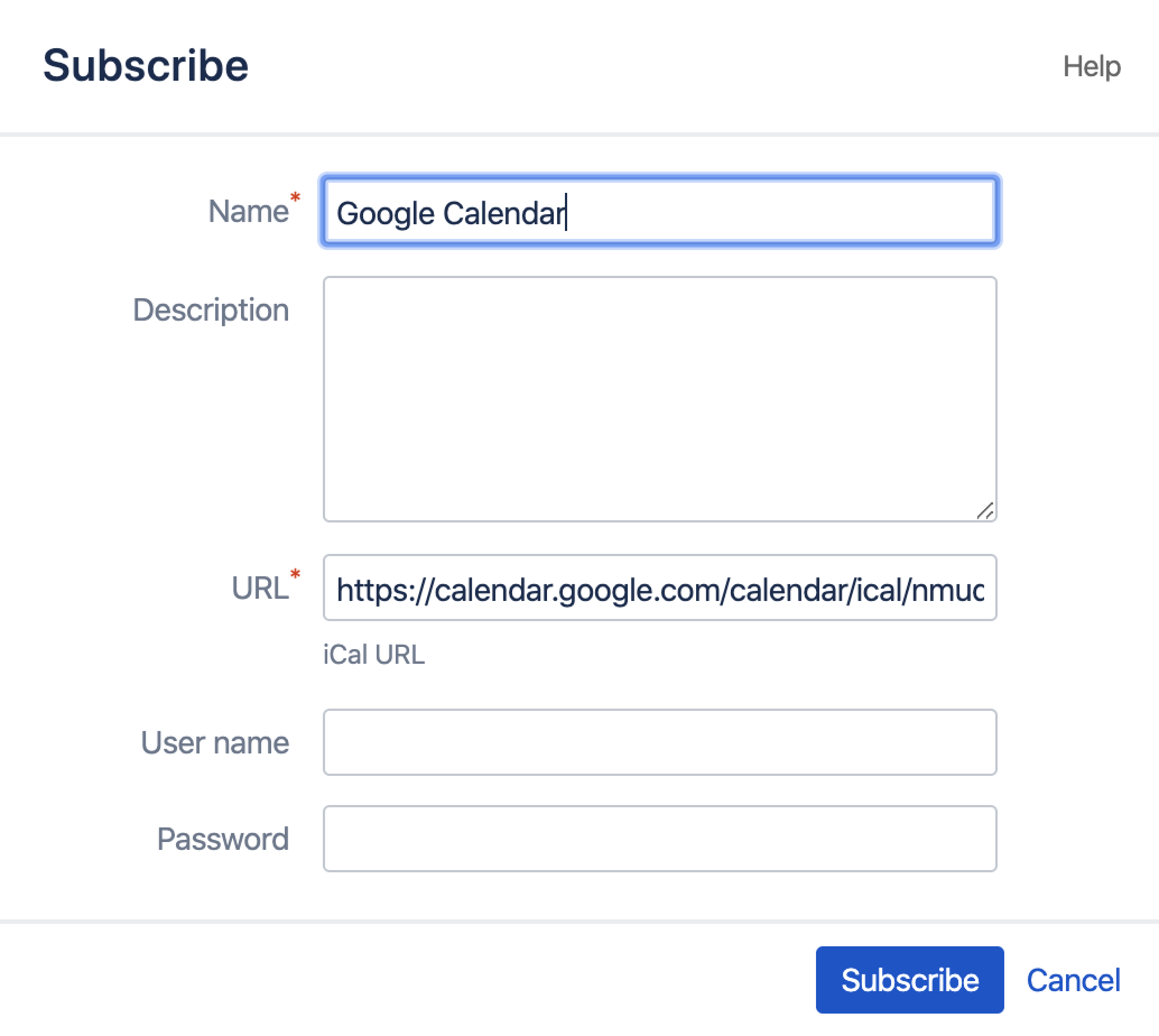The height and width of the screenshot is (1036, 1159).
Task: Select the User name input field
Action: 659,742
